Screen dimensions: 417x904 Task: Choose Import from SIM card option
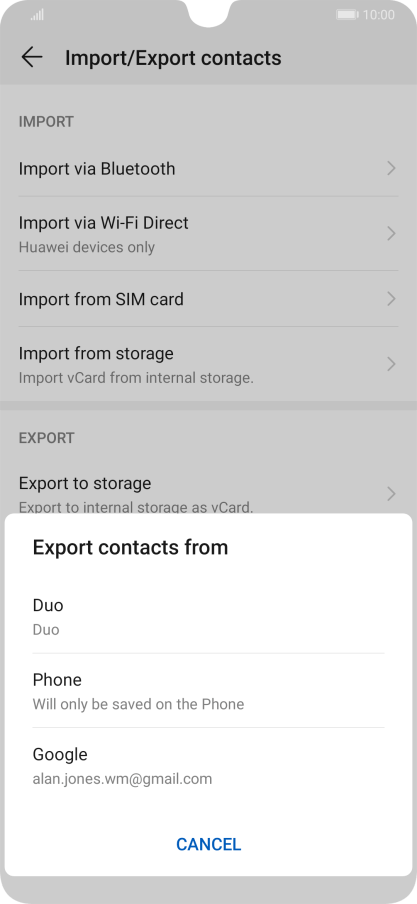click(208, 299)
